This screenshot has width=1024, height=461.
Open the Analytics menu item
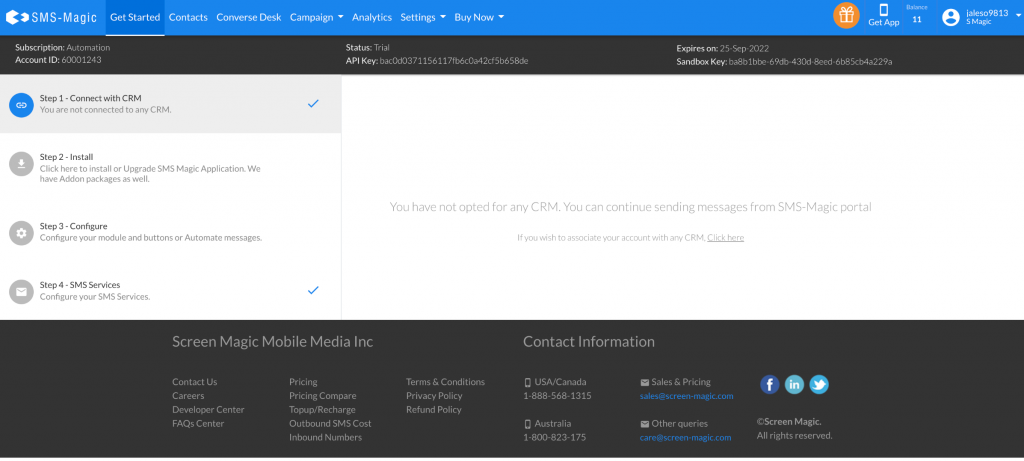[372, 18]
